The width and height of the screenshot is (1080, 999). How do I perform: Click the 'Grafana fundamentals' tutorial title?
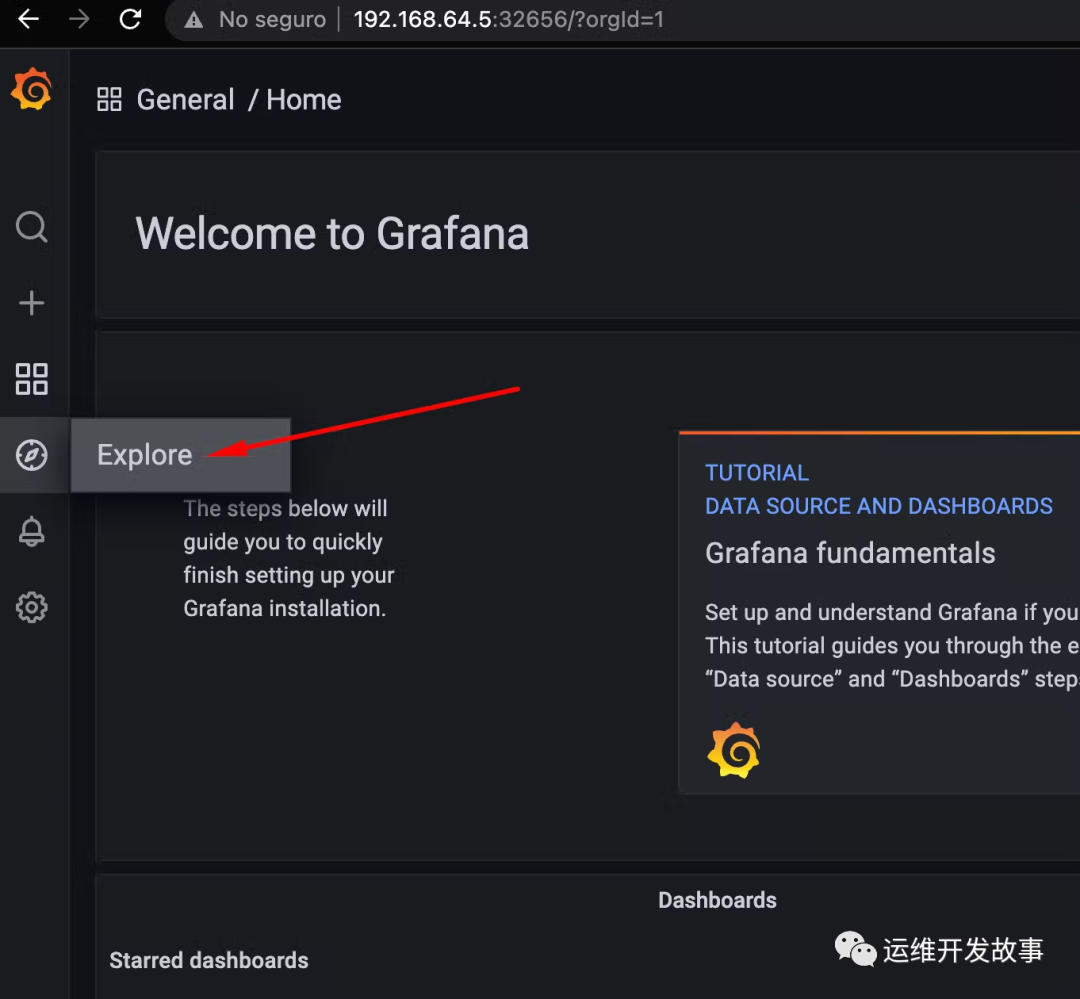click(850, 553)
